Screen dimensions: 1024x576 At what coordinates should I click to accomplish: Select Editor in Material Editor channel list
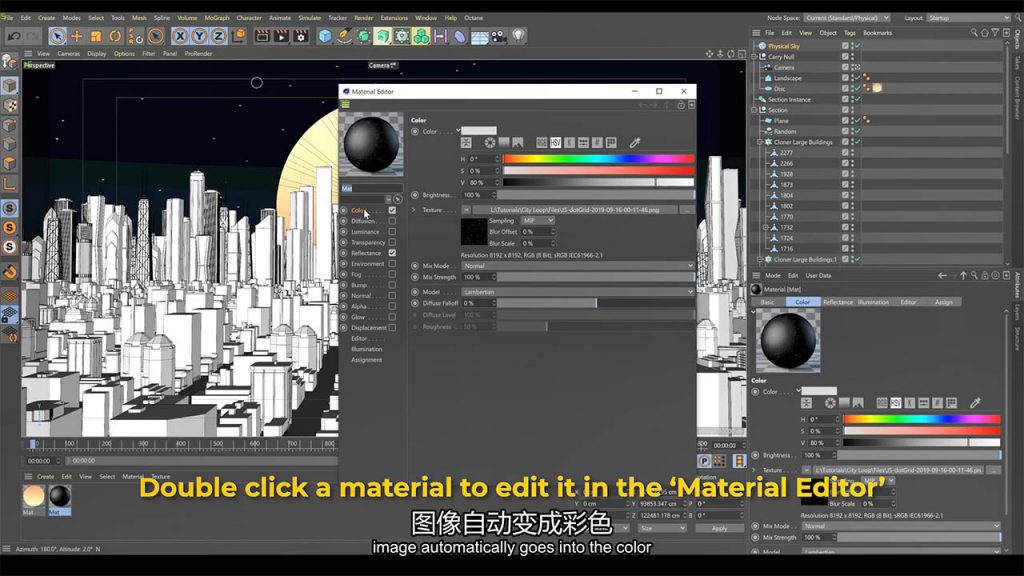359,338
